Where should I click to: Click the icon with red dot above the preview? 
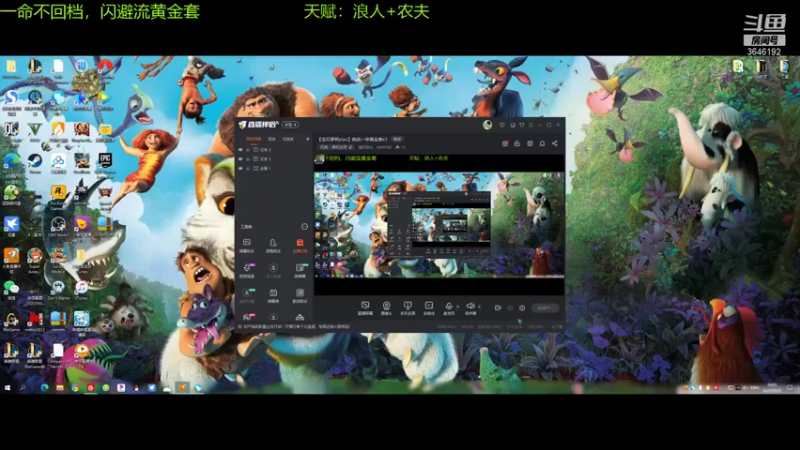click(x=505, y=143)
